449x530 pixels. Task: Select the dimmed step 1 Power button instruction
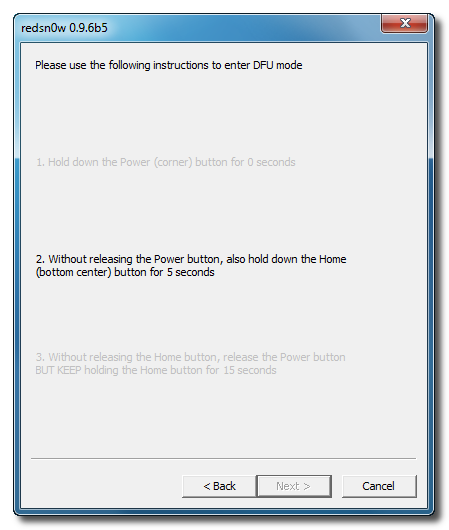(x=166, y=162)
